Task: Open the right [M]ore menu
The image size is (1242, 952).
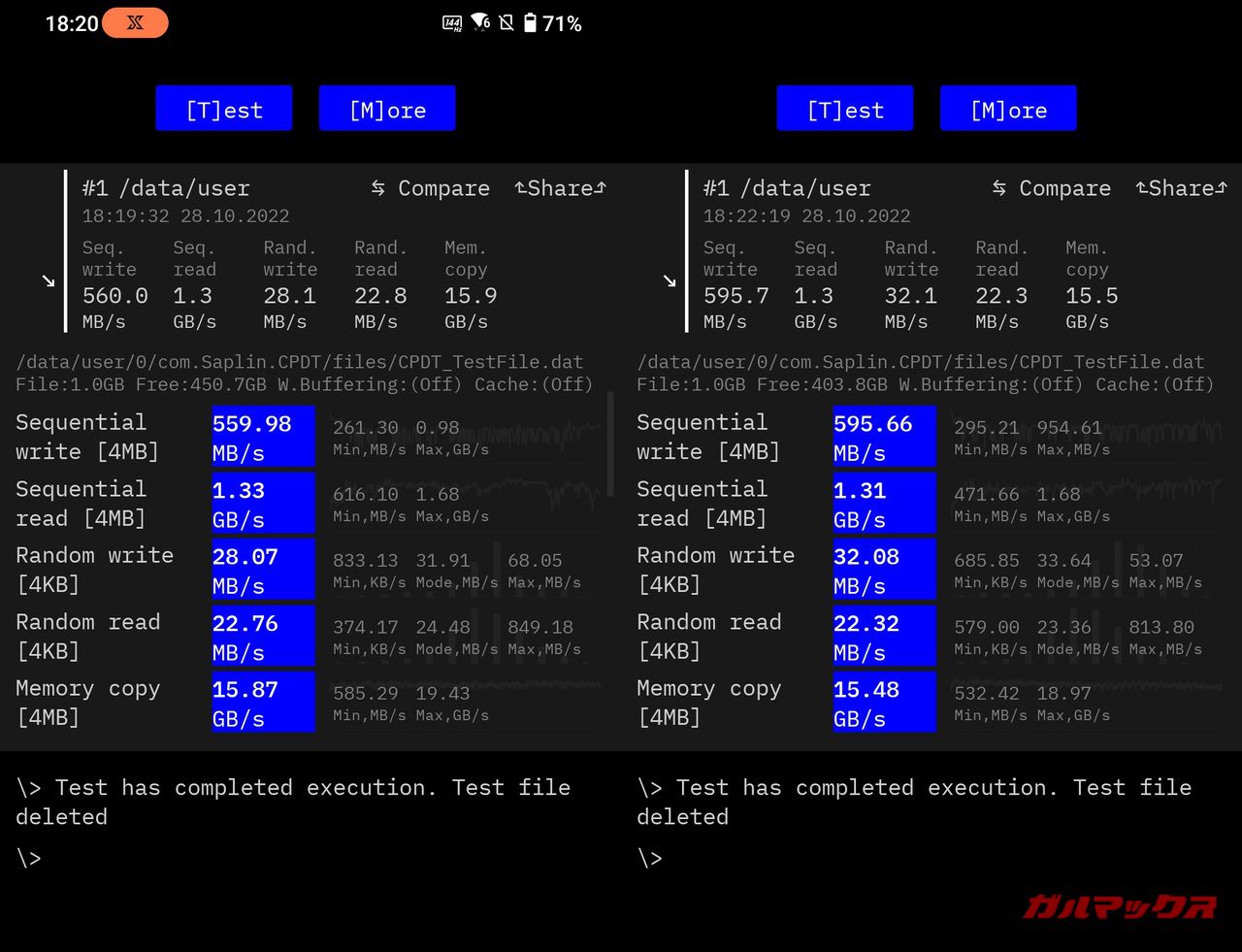Action: (1008, 109)
